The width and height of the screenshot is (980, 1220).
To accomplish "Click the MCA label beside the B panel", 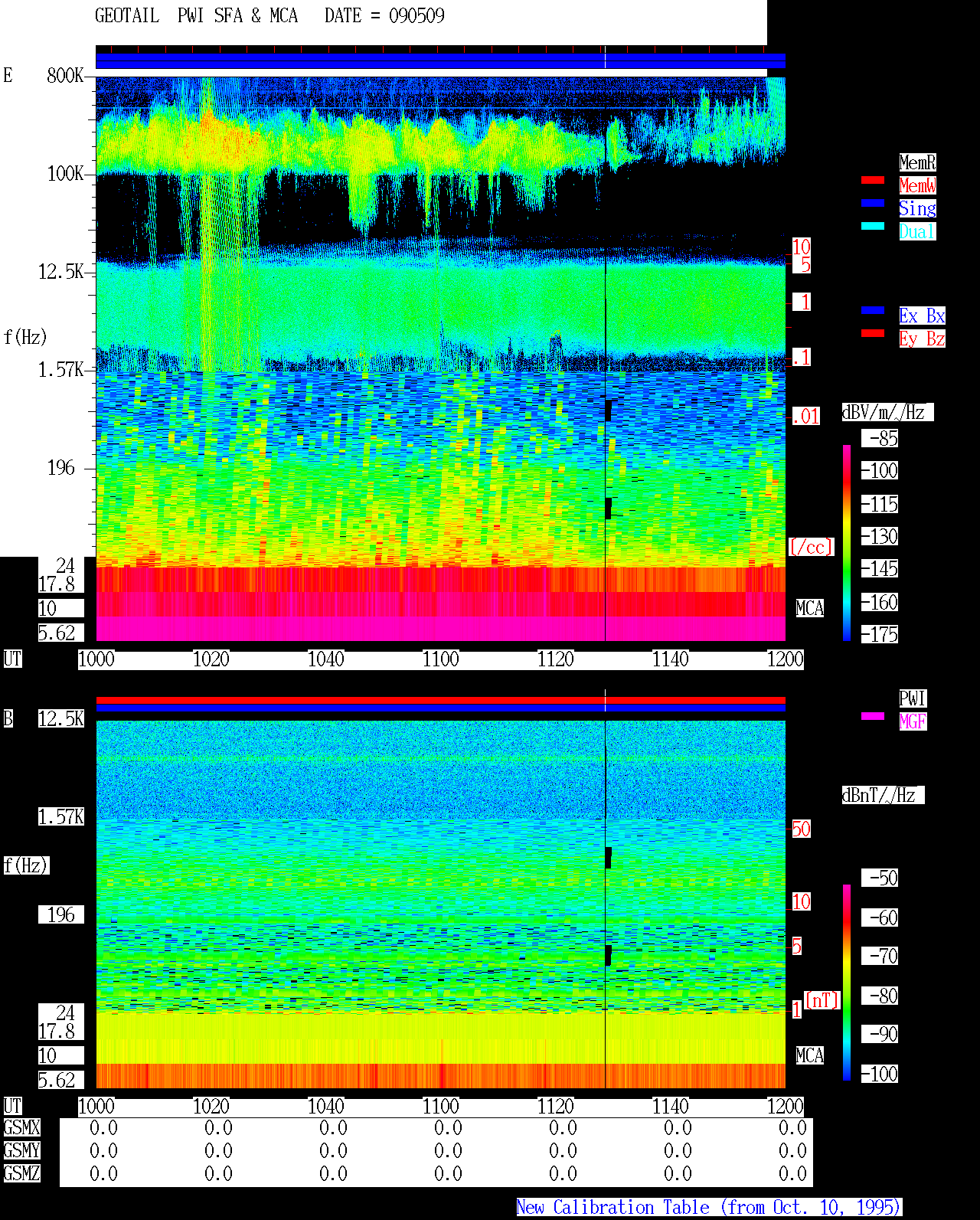I will click(x=810, y=1055).
